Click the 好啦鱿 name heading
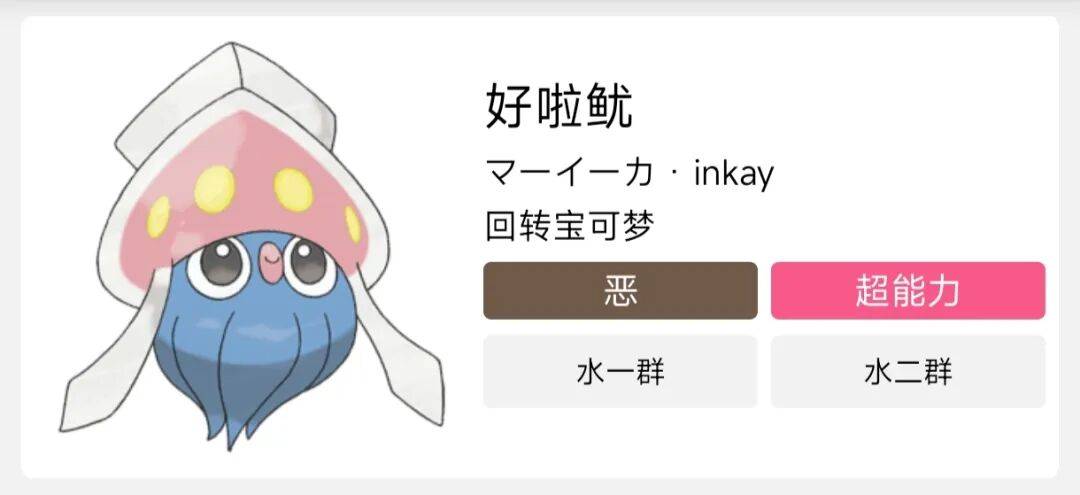The height and width of the screenshot is (495, 1080). [x=559, y=107]
